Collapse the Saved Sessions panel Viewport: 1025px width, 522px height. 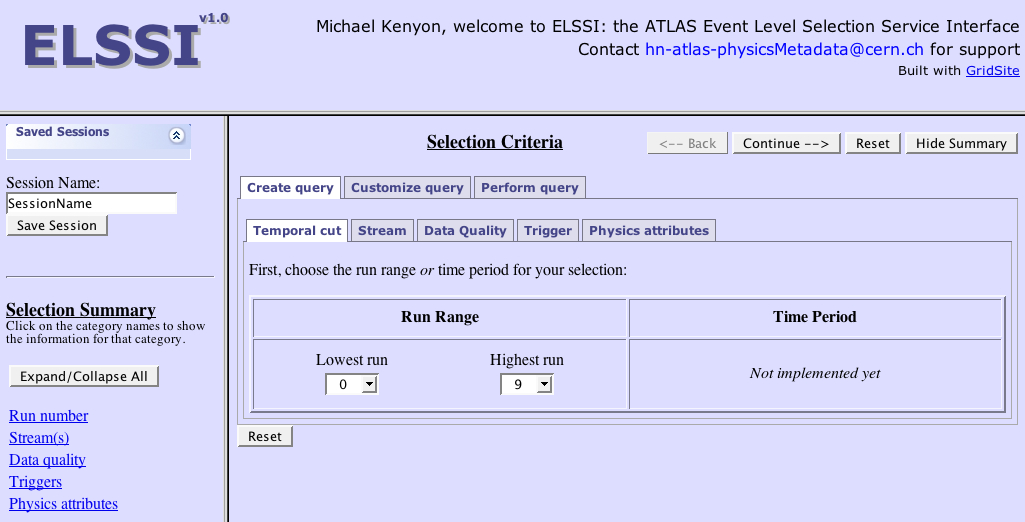pos(177,135)
